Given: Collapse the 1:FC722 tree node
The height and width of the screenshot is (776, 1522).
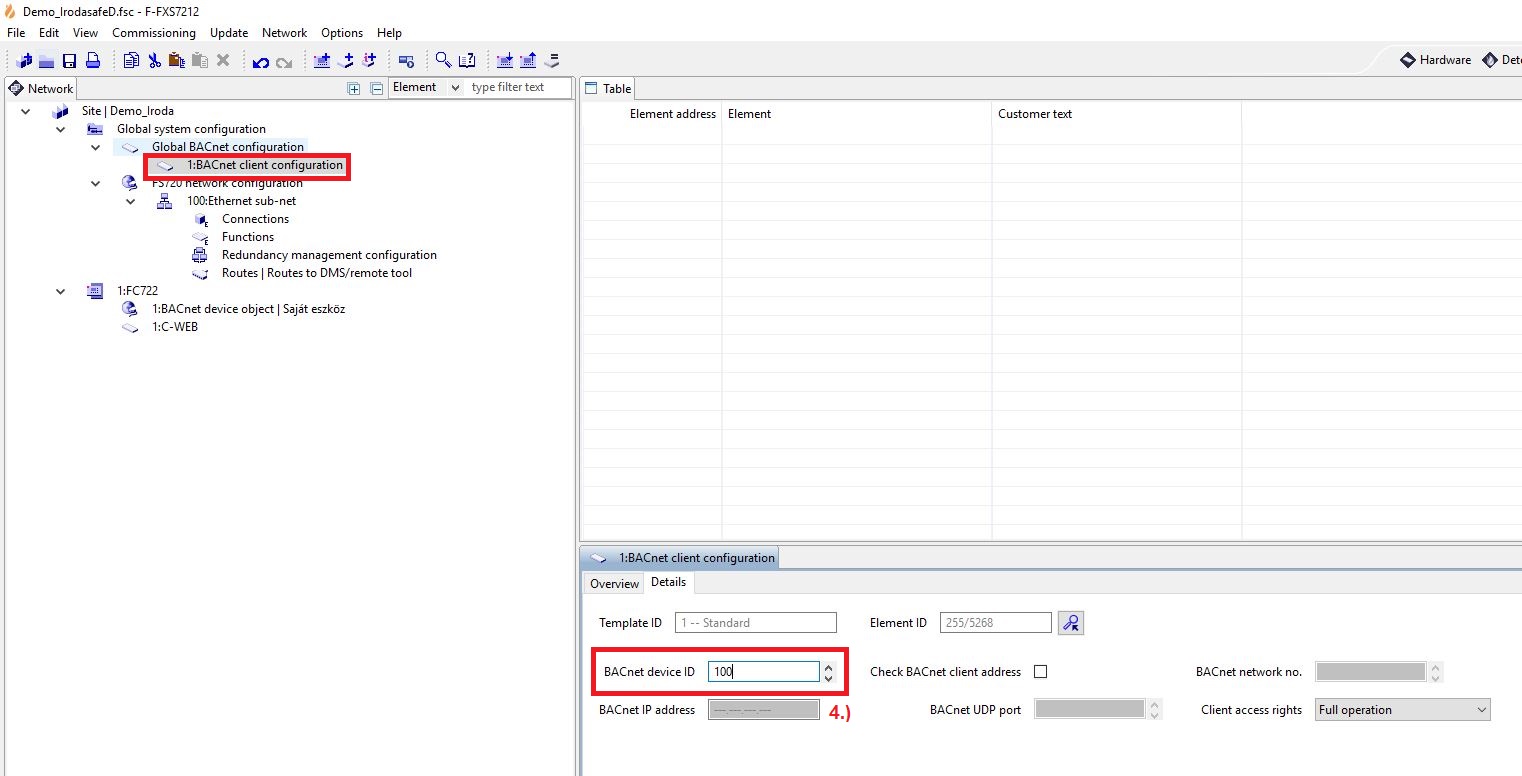Looking at the screenshot, I should coord(61,291).
